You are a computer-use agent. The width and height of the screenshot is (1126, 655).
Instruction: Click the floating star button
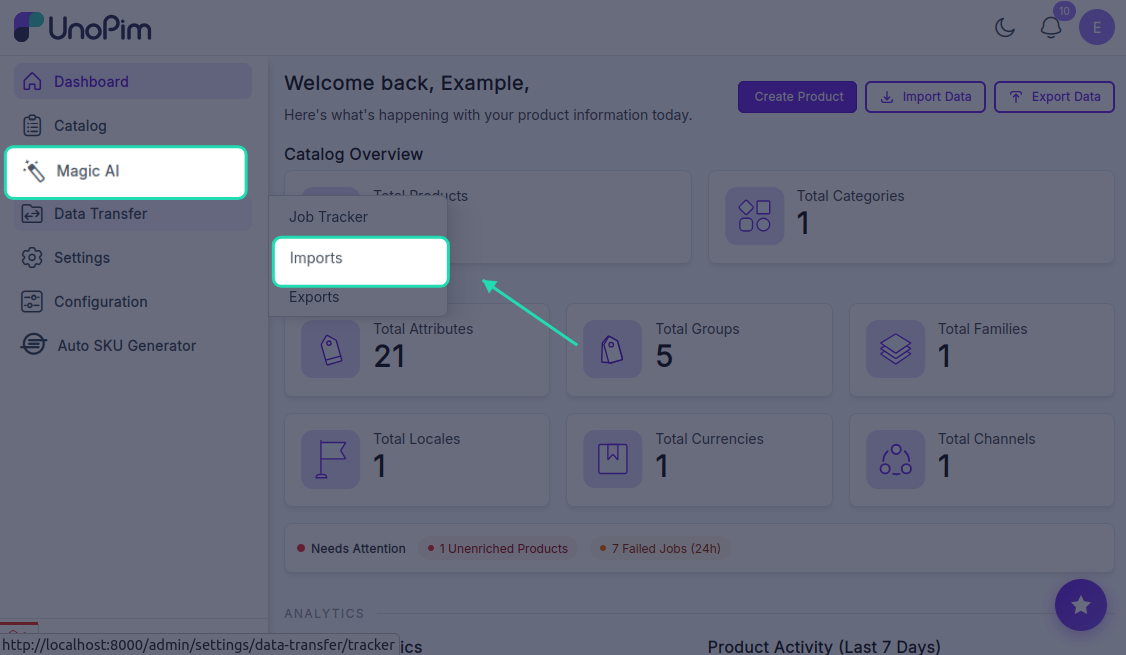click(1080, 605)
